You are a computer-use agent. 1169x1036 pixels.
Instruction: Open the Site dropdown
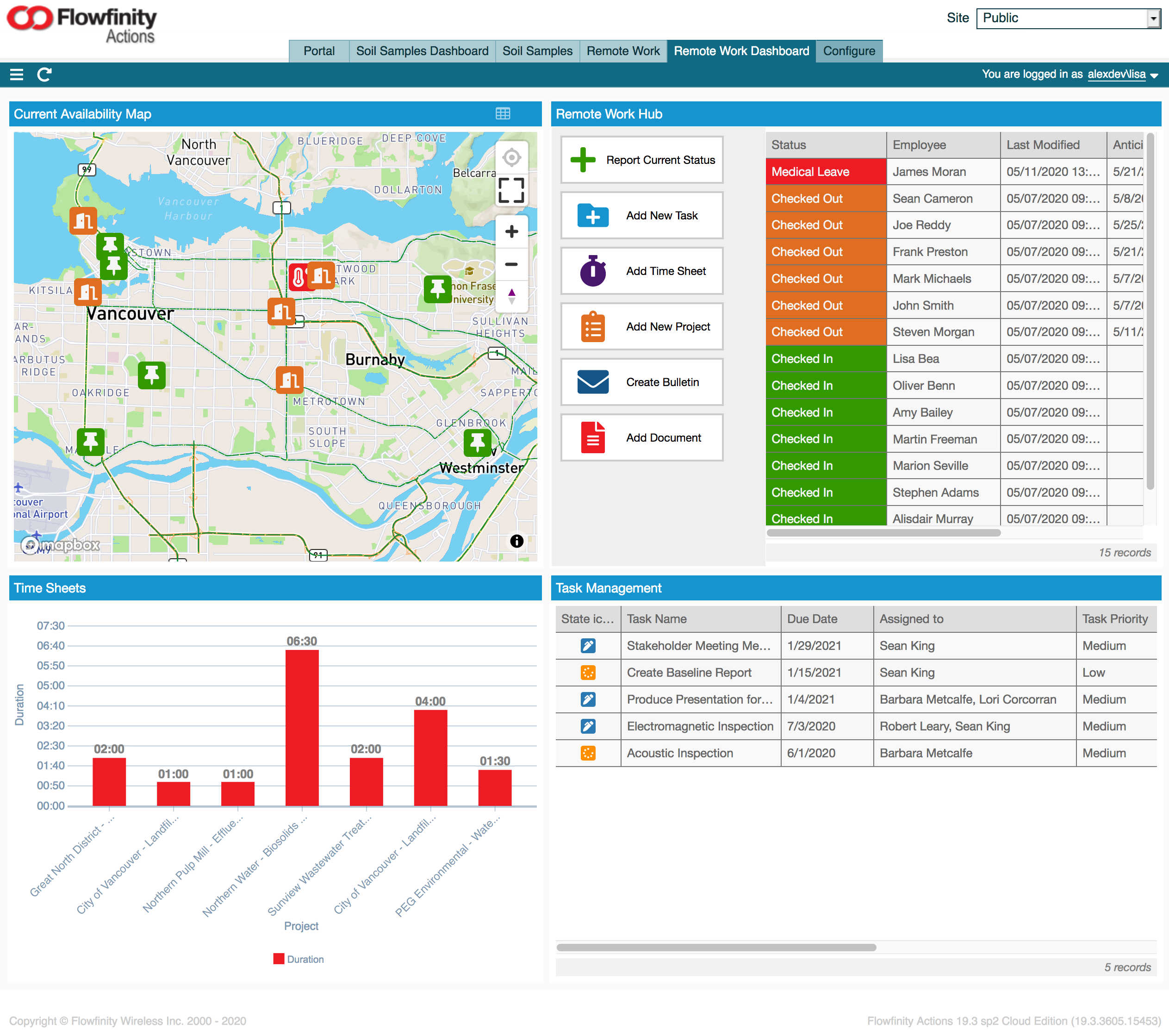point(1067,19)
